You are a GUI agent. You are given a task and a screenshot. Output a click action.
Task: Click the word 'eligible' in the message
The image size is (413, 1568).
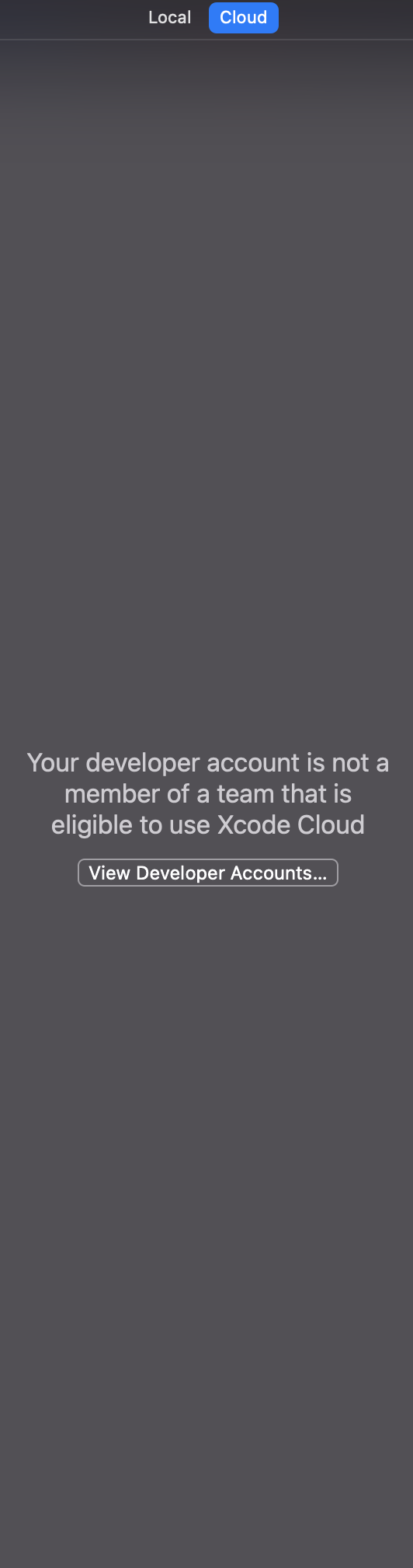92,825
